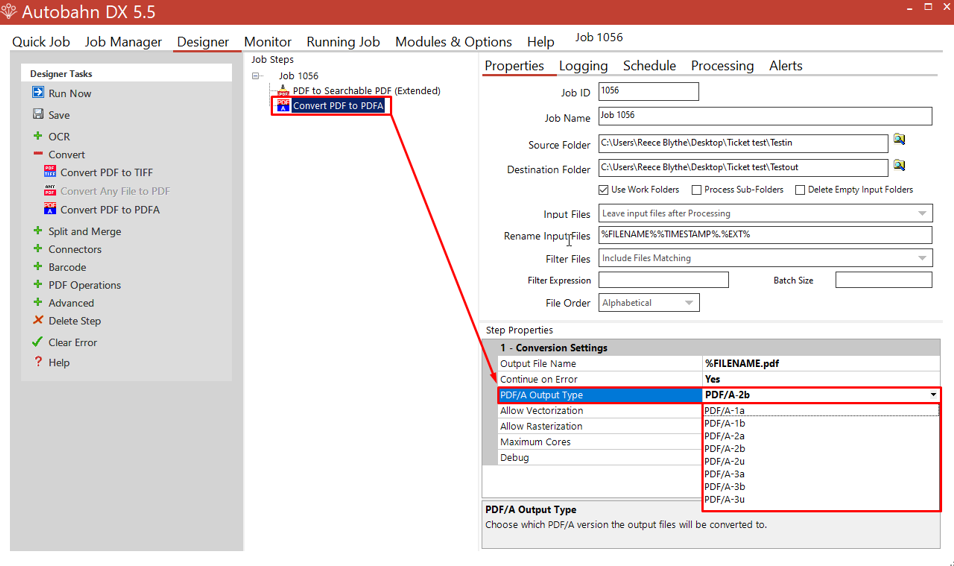Switch to the Logging tab
Image resolution: width=954 pixels, height=566 pixels.
click(583, 66)
